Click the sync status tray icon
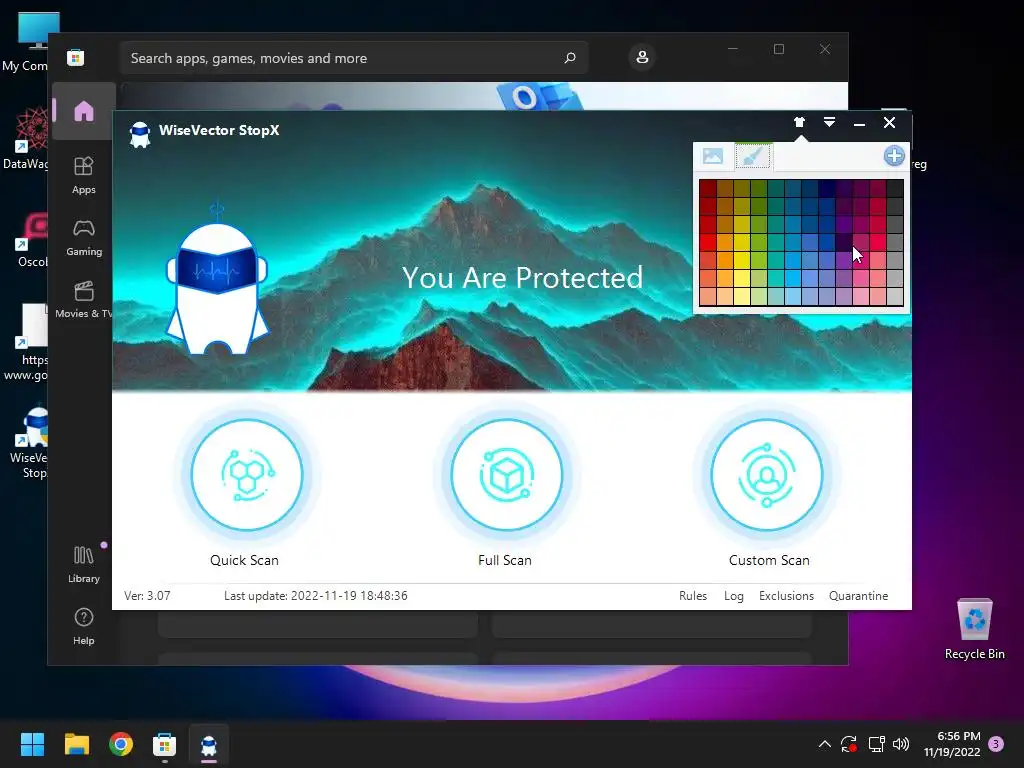The width and height of the screenshot is (1024, 768). click(x=849, y=744)
